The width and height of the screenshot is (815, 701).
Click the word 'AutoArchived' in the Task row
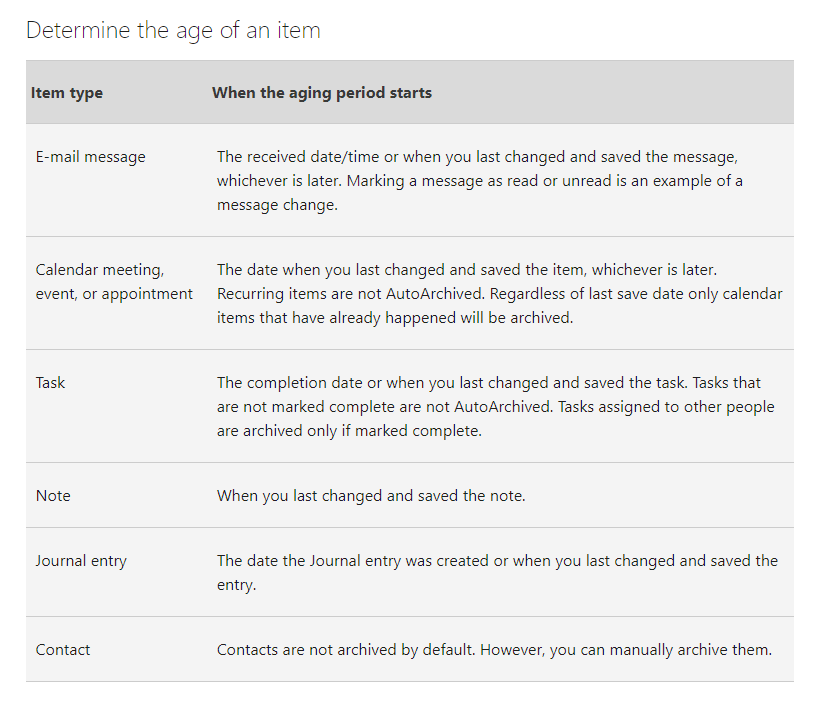click(x=502, y=406)
